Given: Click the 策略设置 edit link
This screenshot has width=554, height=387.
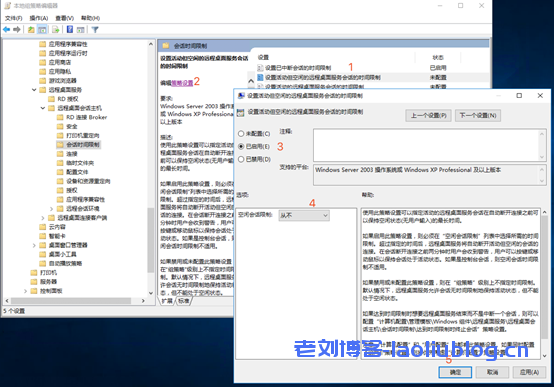Looking at the screenshot, I should click(x=182, y=83).
